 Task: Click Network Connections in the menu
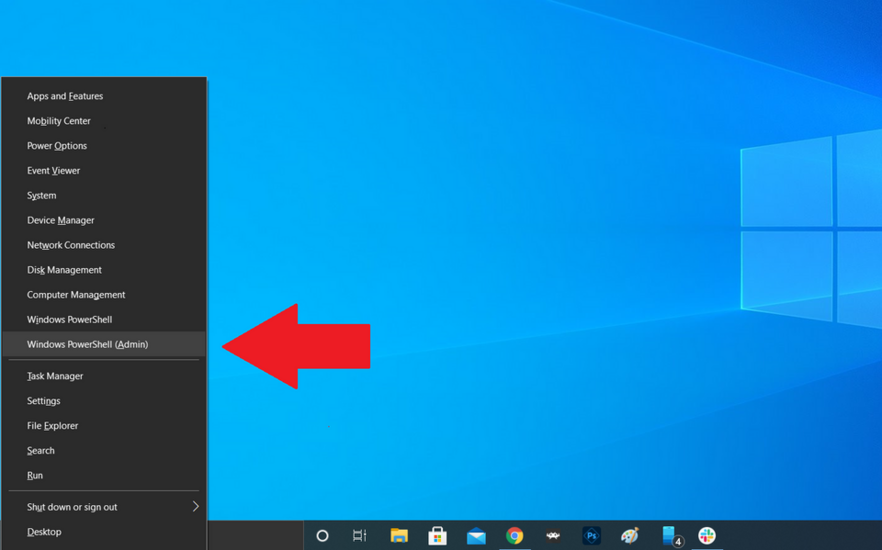[x=71, y=245]
